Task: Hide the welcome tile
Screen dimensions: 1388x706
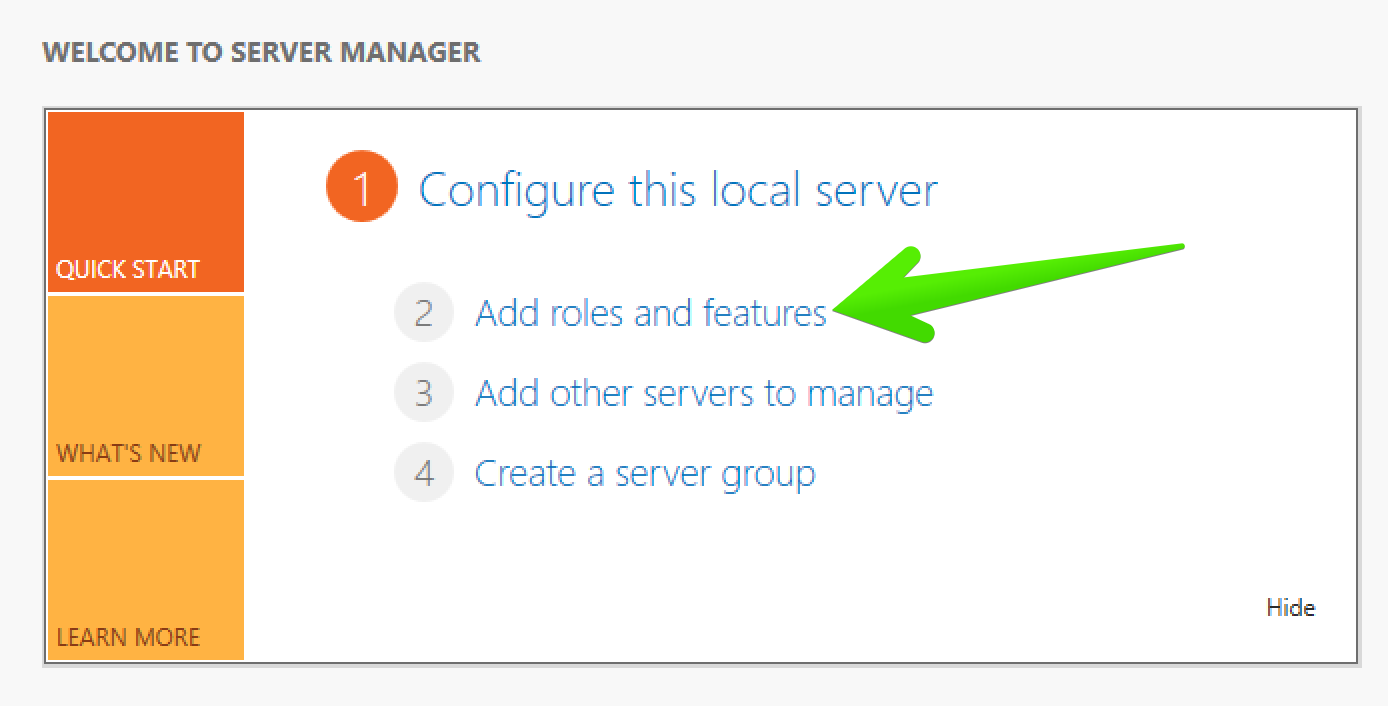Action: click(x=1290, y=608)
